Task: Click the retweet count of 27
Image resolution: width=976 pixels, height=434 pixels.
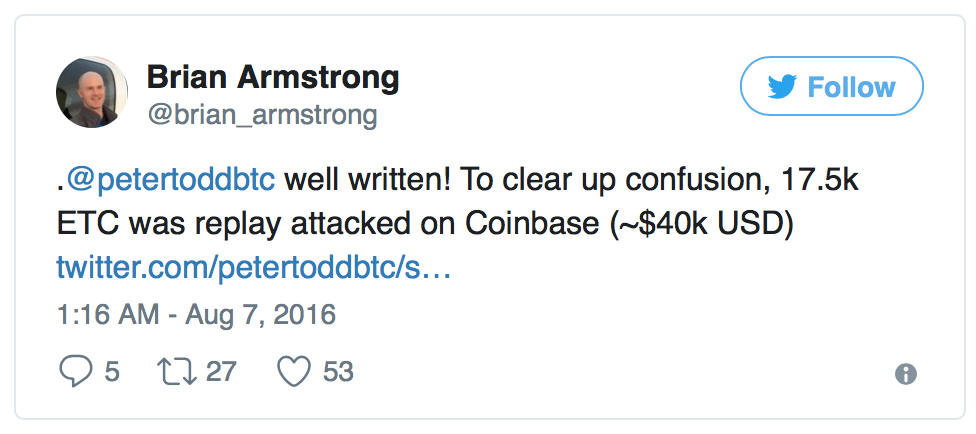Action: pyautogui.click(x=221, y=372)
